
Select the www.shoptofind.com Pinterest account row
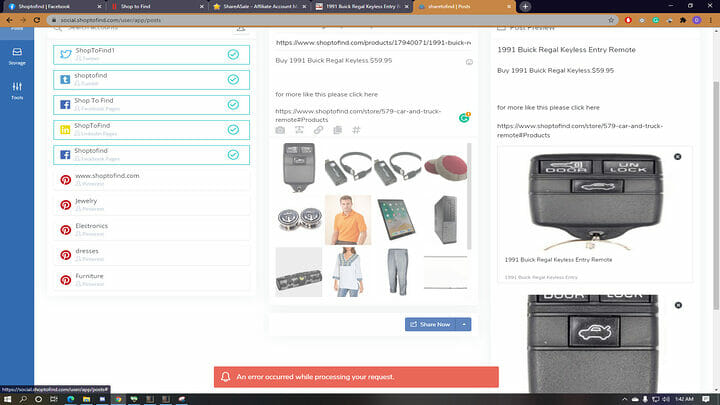tap(152, 180)
